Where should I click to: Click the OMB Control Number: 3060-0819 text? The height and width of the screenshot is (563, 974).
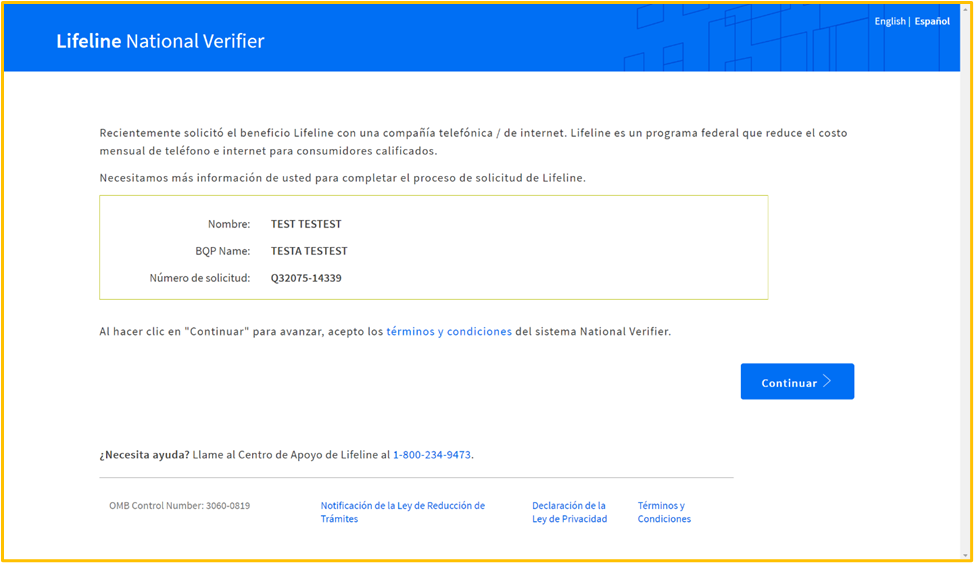pos(180,506)
